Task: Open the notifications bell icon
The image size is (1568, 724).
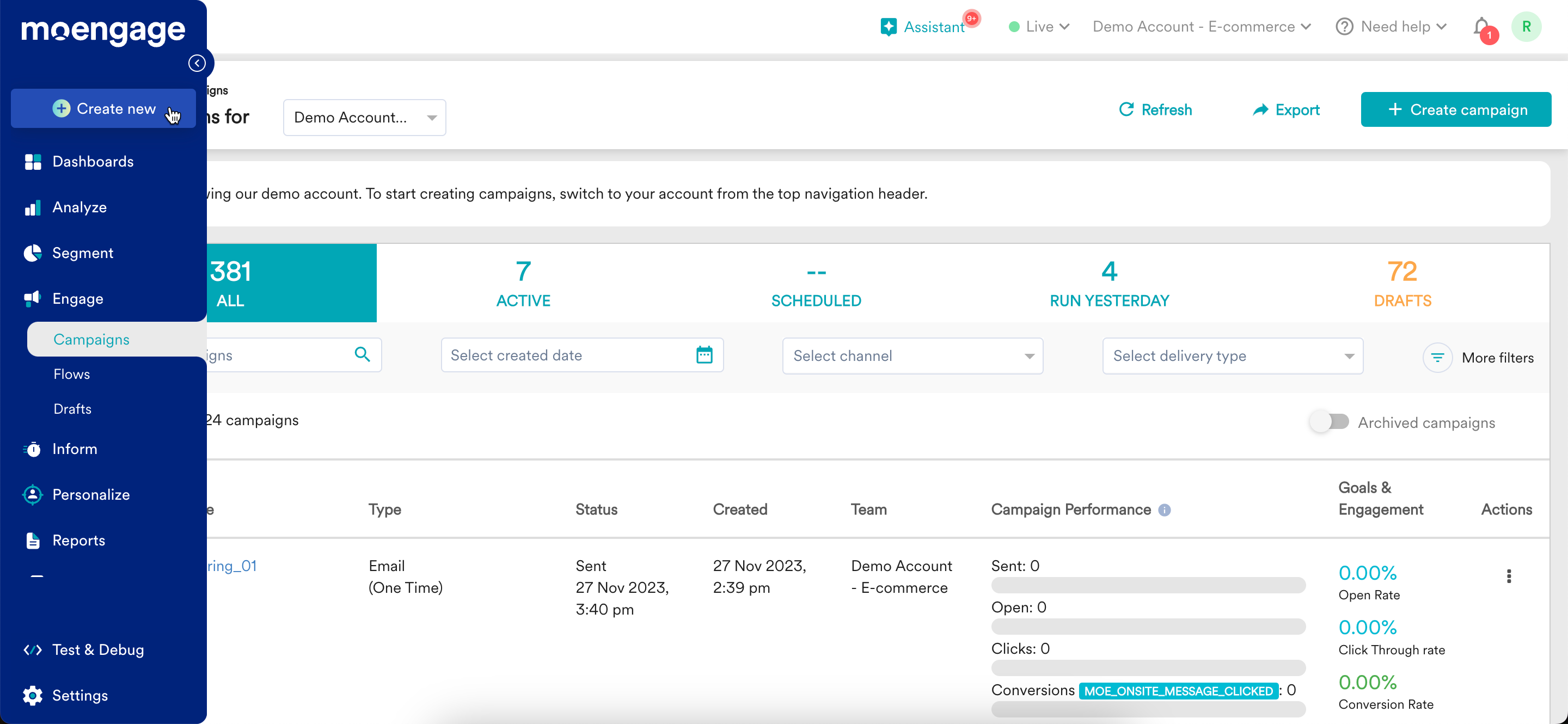Action: click(x=1481, y=27)
